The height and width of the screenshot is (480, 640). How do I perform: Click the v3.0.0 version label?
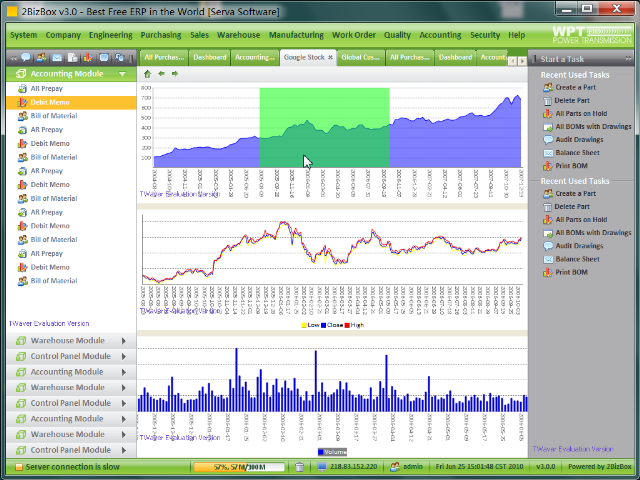click(x=546, y=467)
